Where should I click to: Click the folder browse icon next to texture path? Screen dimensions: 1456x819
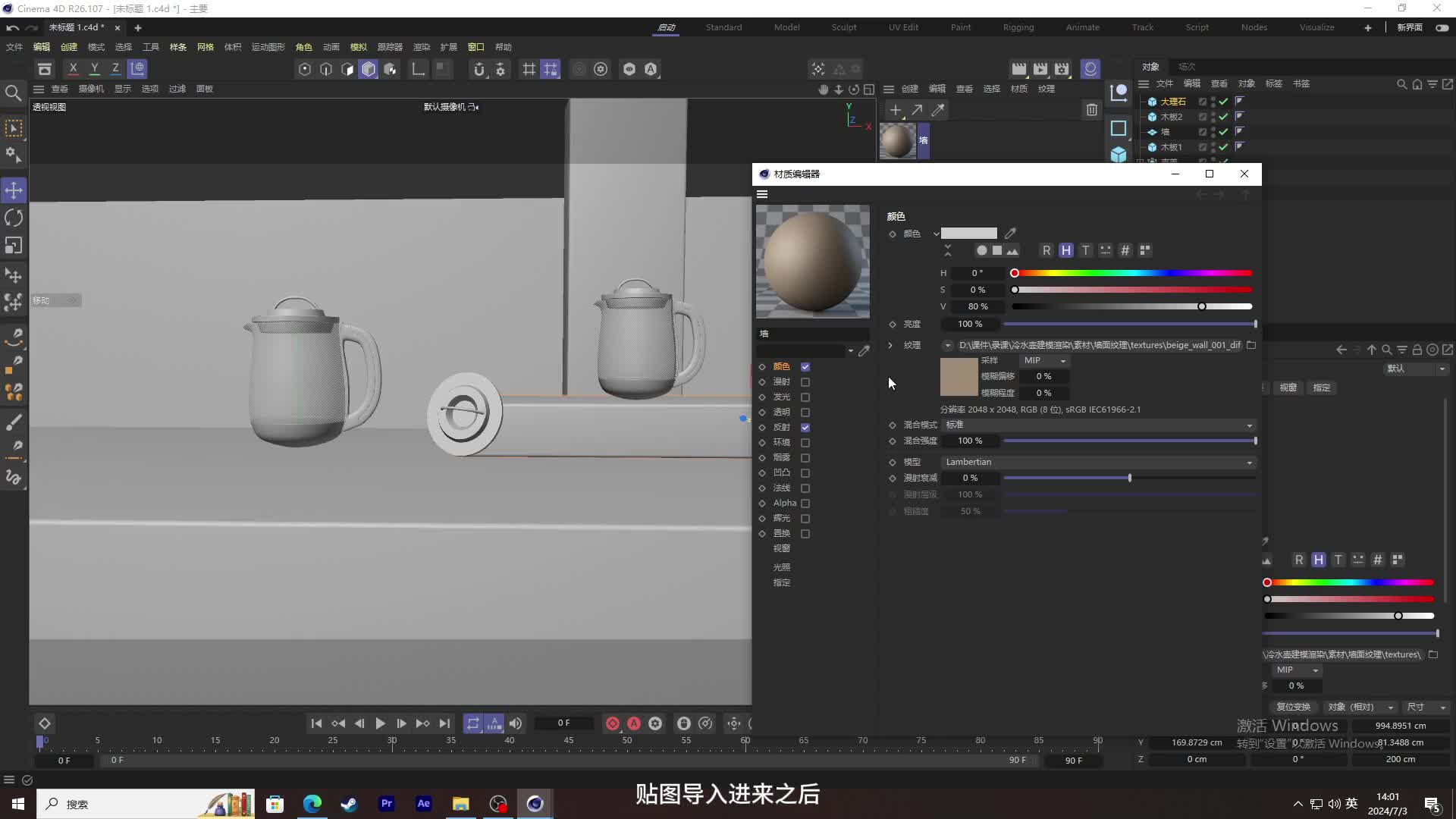coord(1251,345)
